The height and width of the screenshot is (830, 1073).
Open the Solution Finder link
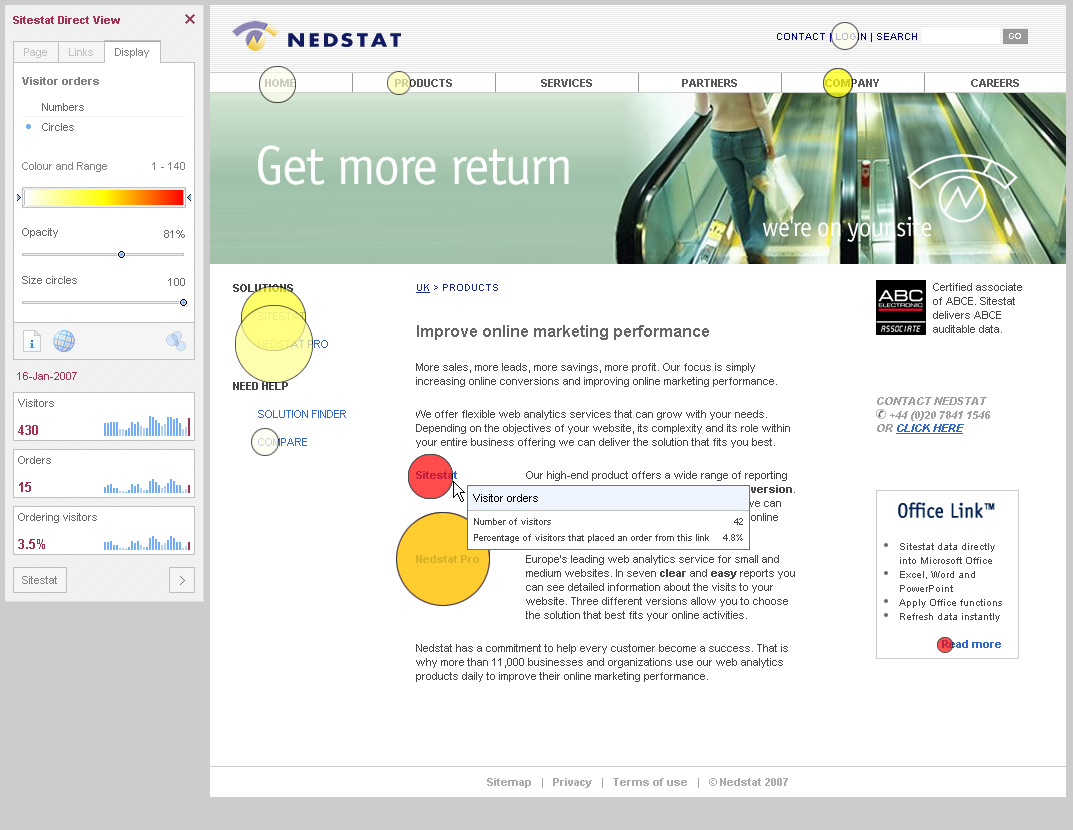[x=301, y=414]
